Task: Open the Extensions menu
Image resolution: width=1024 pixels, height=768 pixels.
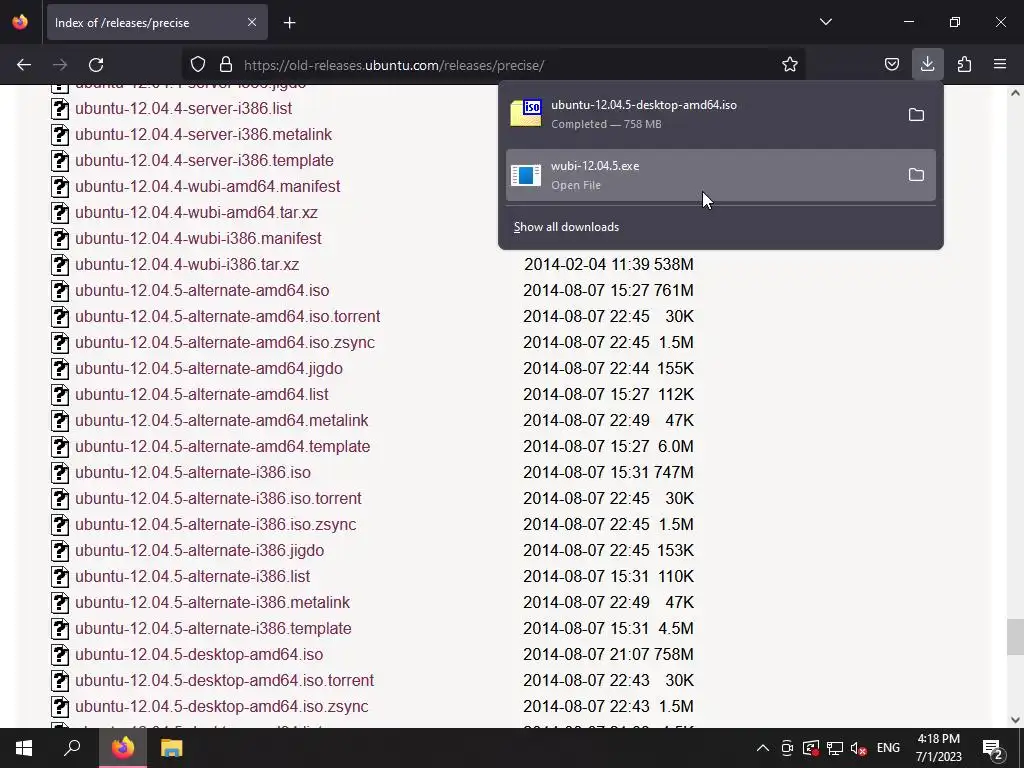Action: pyautogui.click(x=964, y=65)
